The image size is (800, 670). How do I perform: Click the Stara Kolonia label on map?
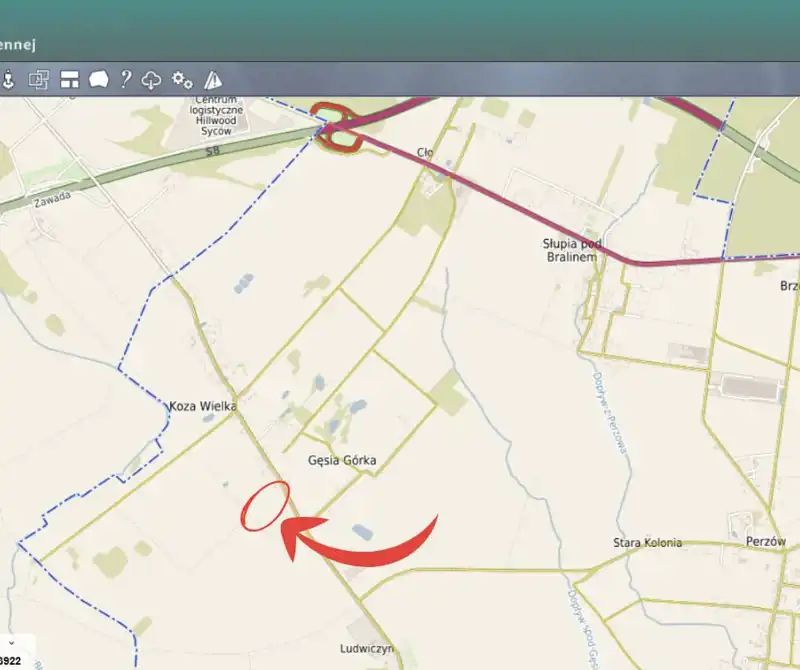(x=647, y=543)
